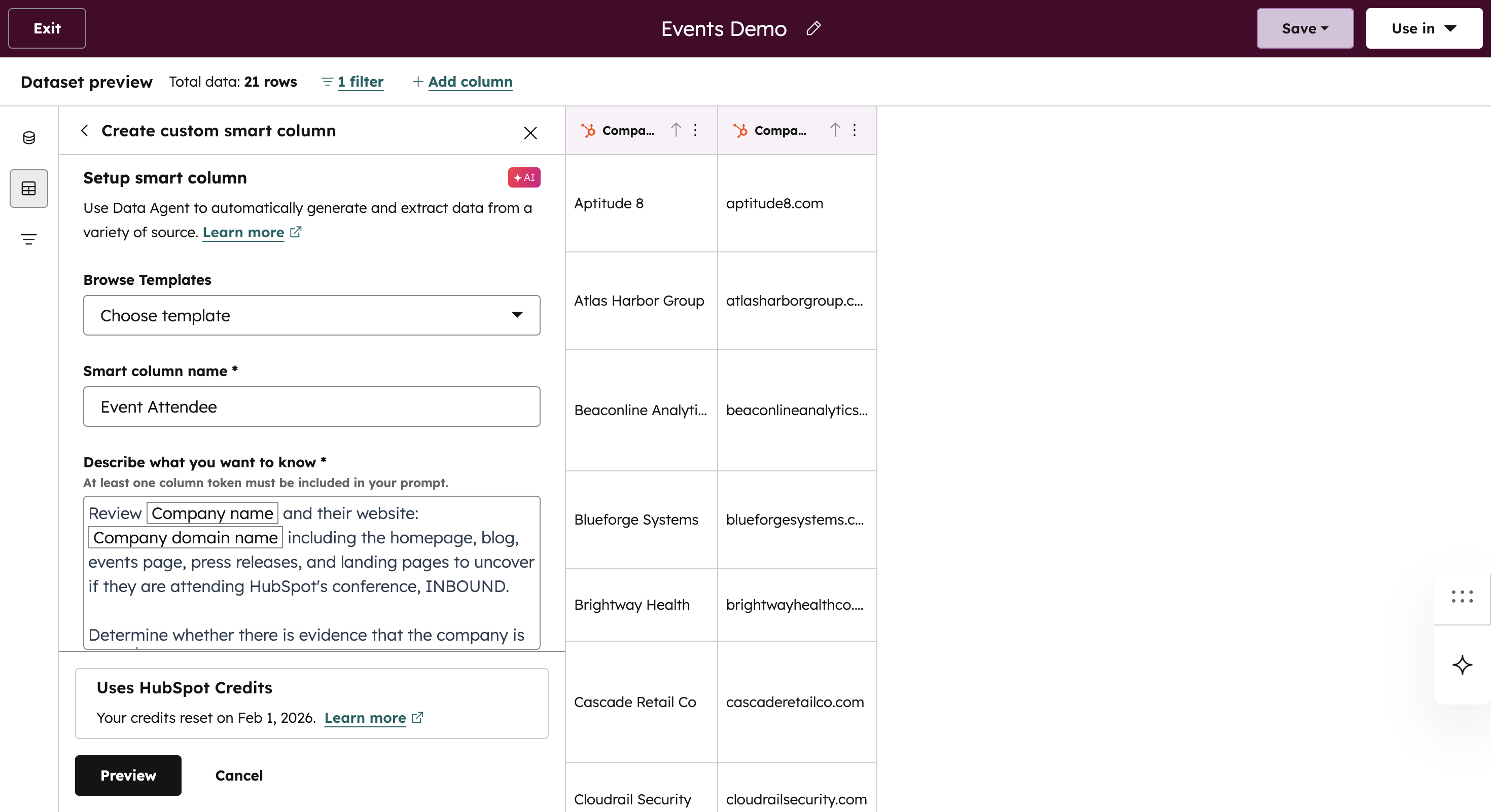Click the pencil icon to rename Events Demo
The height and width of the screenshot is (812, 1491).
click(813, 28)
